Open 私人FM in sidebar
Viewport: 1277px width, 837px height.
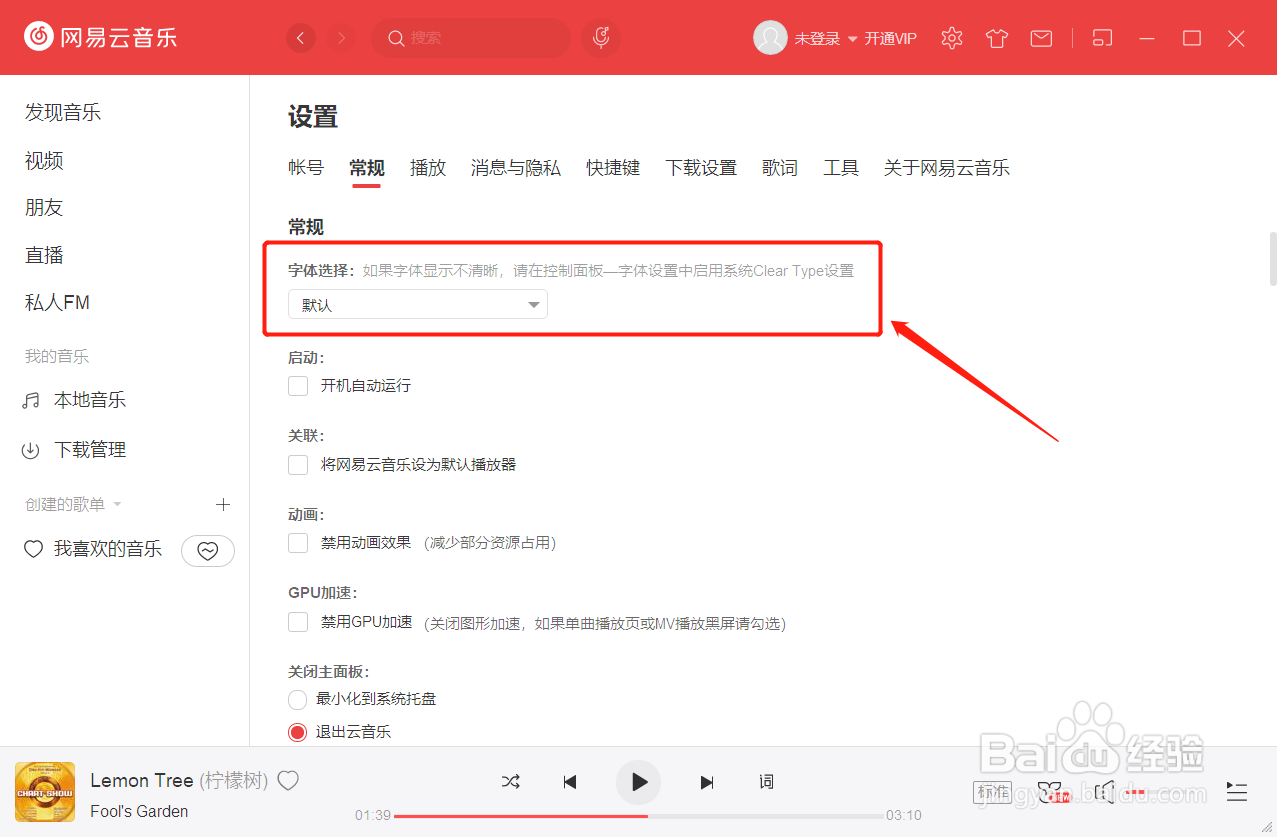[x=57, y=302]
